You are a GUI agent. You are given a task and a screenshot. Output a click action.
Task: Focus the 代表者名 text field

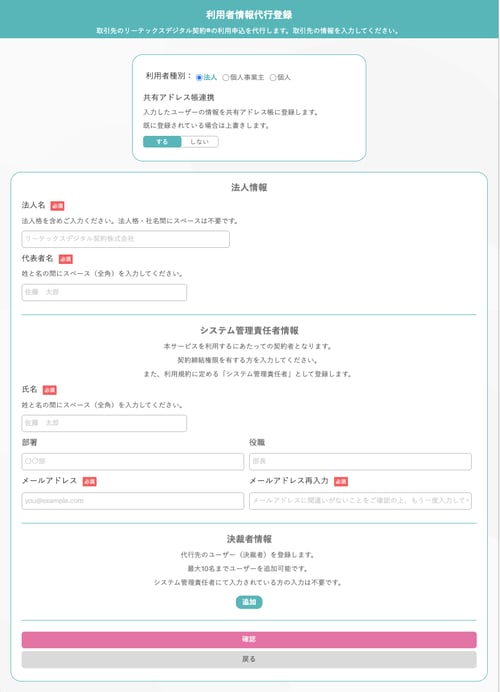[x=104, y=292]
